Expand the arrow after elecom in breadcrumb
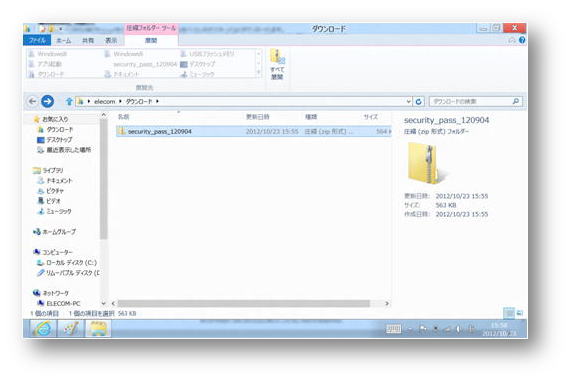 pyautogui.click(x=120, y=101)
